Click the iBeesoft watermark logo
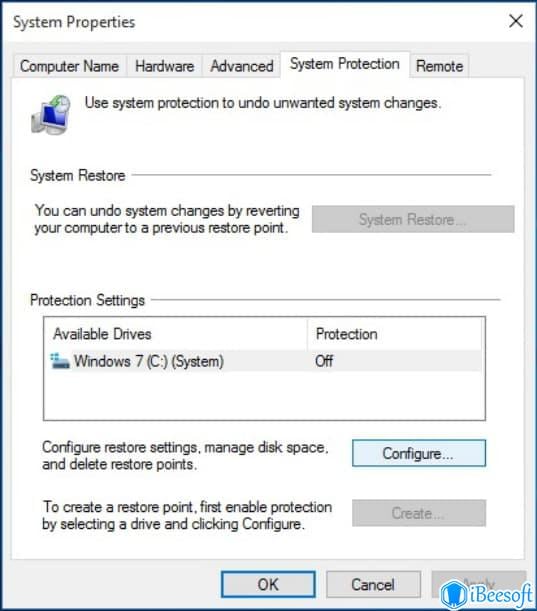Image resolution: width=537 pixels, height=611 pixels. [x=488, y=595]
